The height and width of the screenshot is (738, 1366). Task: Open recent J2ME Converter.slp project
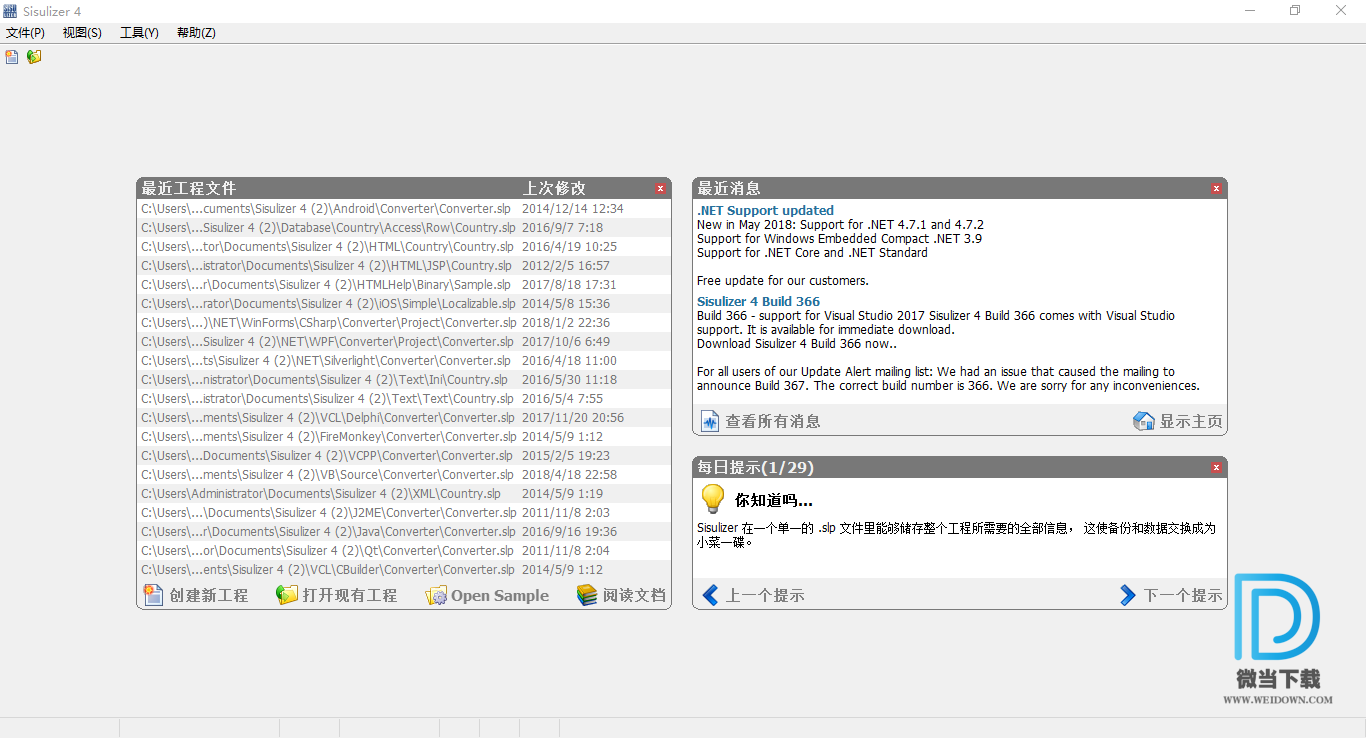click(x=404, y=513)
